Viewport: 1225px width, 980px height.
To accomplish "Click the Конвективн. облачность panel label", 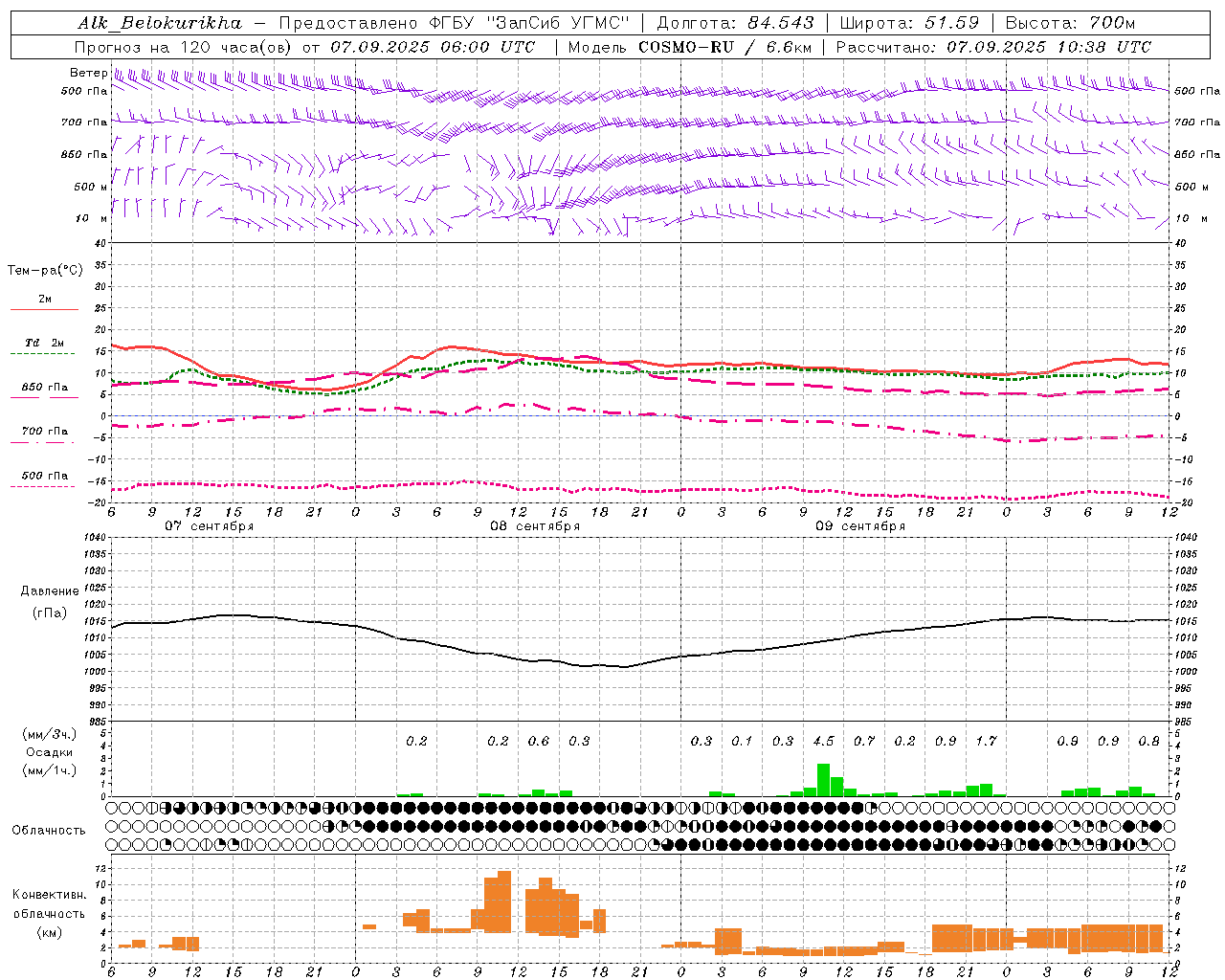I will point(50,904).
